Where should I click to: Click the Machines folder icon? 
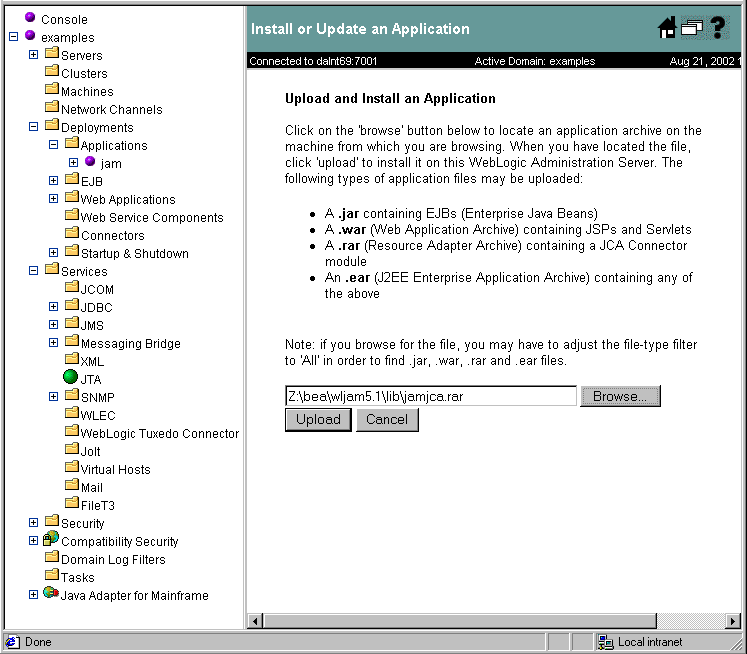51,89
